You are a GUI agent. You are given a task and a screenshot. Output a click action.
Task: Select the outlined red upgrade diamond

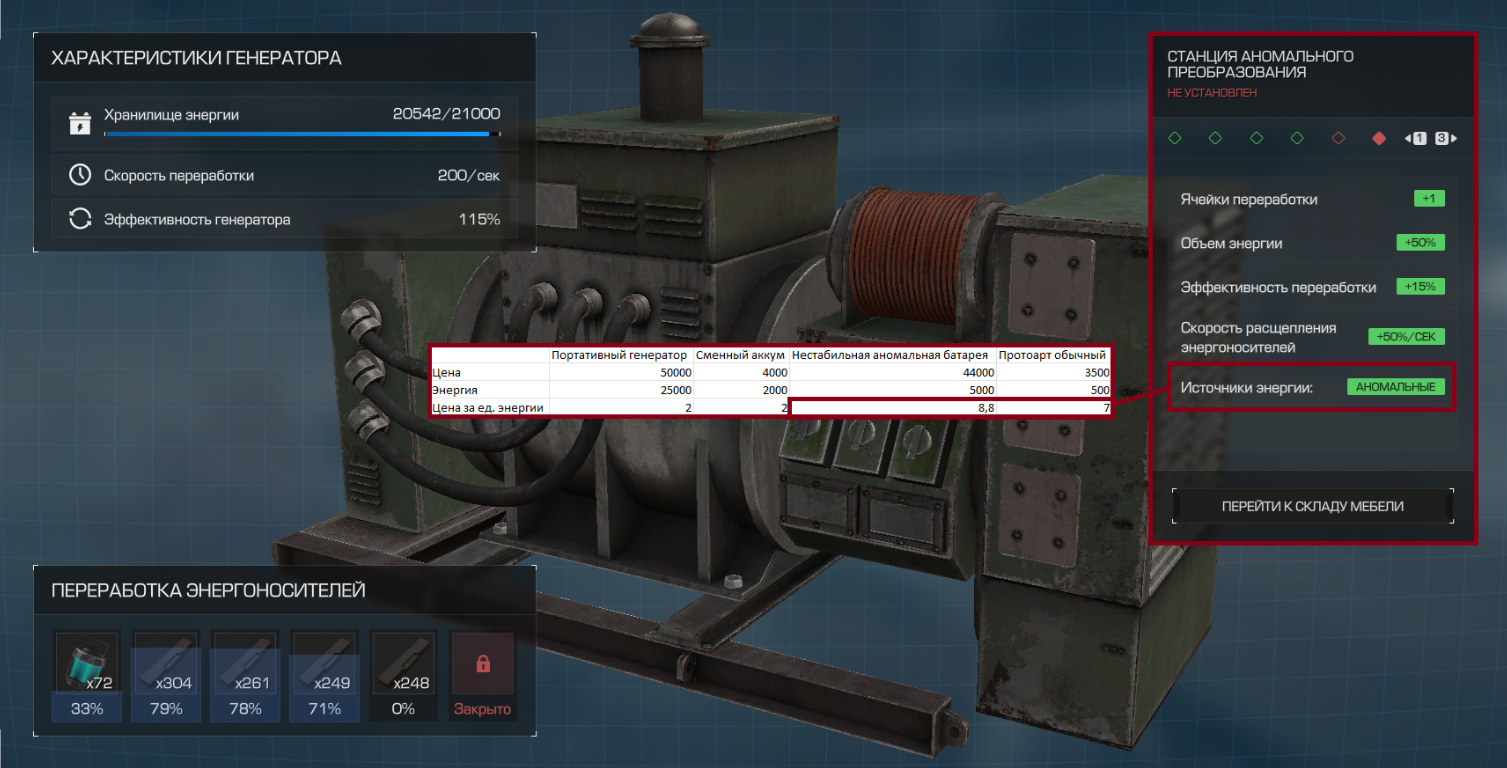1338,138
